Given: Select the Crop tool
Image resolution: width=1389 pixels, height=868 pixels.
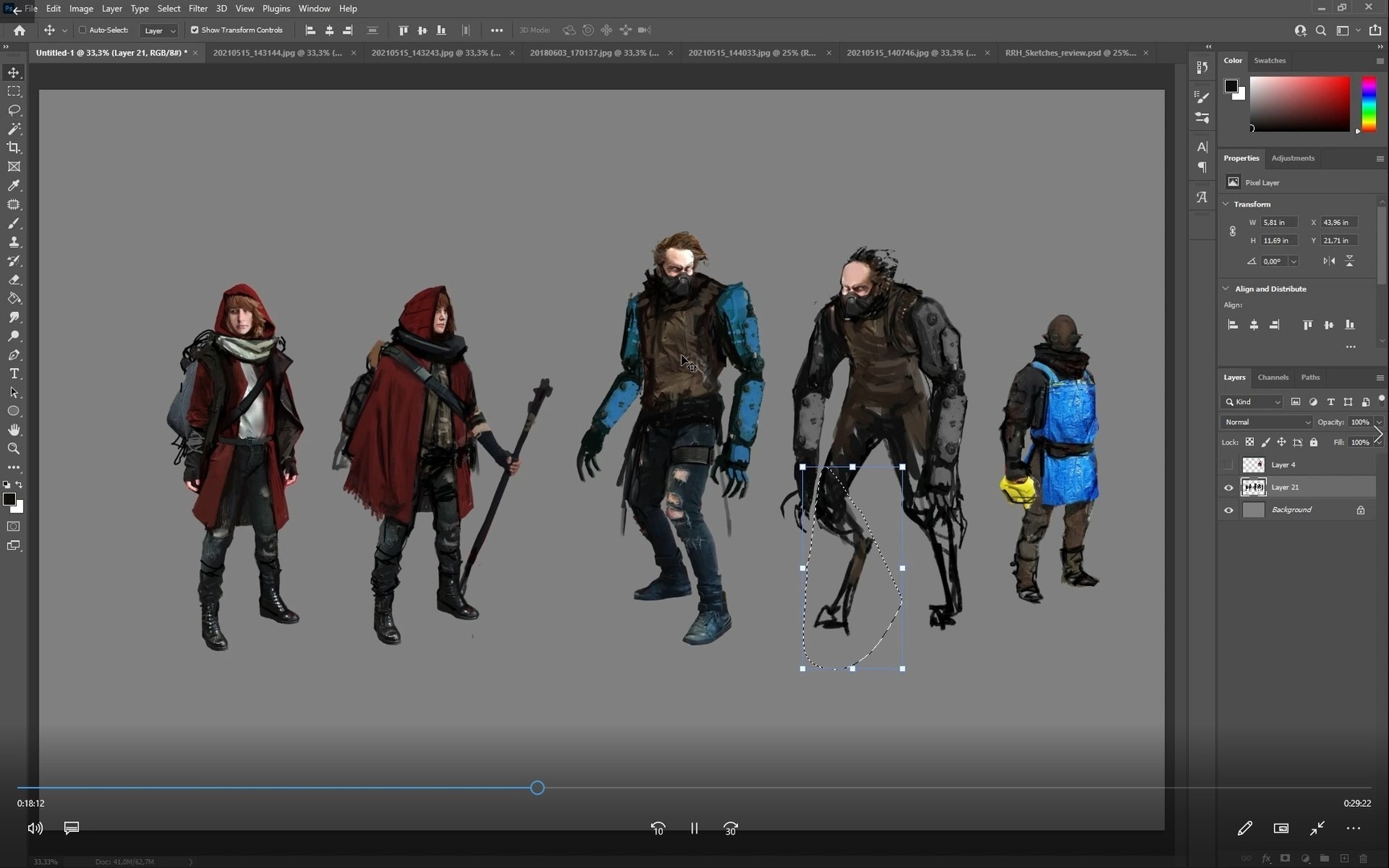Looking at the screenshot, I should [14, 148].
